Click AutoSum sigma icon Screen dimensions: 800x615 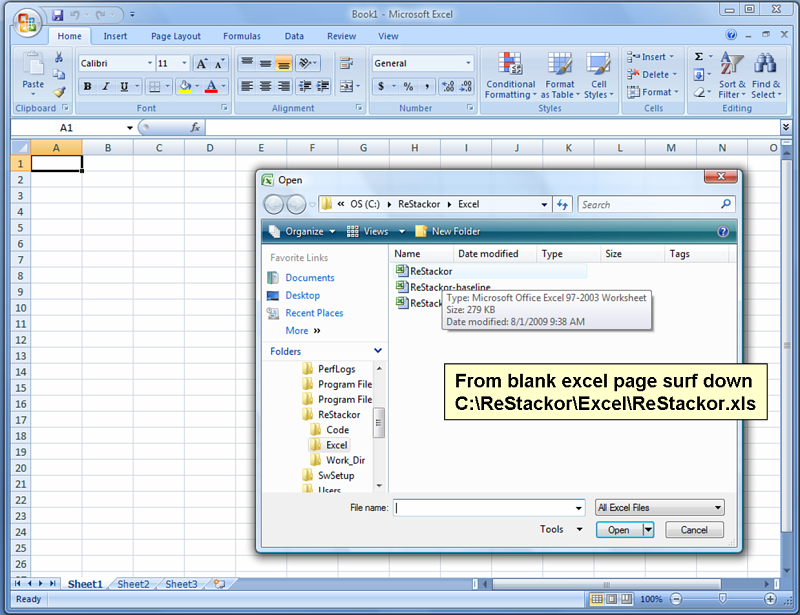coord(699,57)
